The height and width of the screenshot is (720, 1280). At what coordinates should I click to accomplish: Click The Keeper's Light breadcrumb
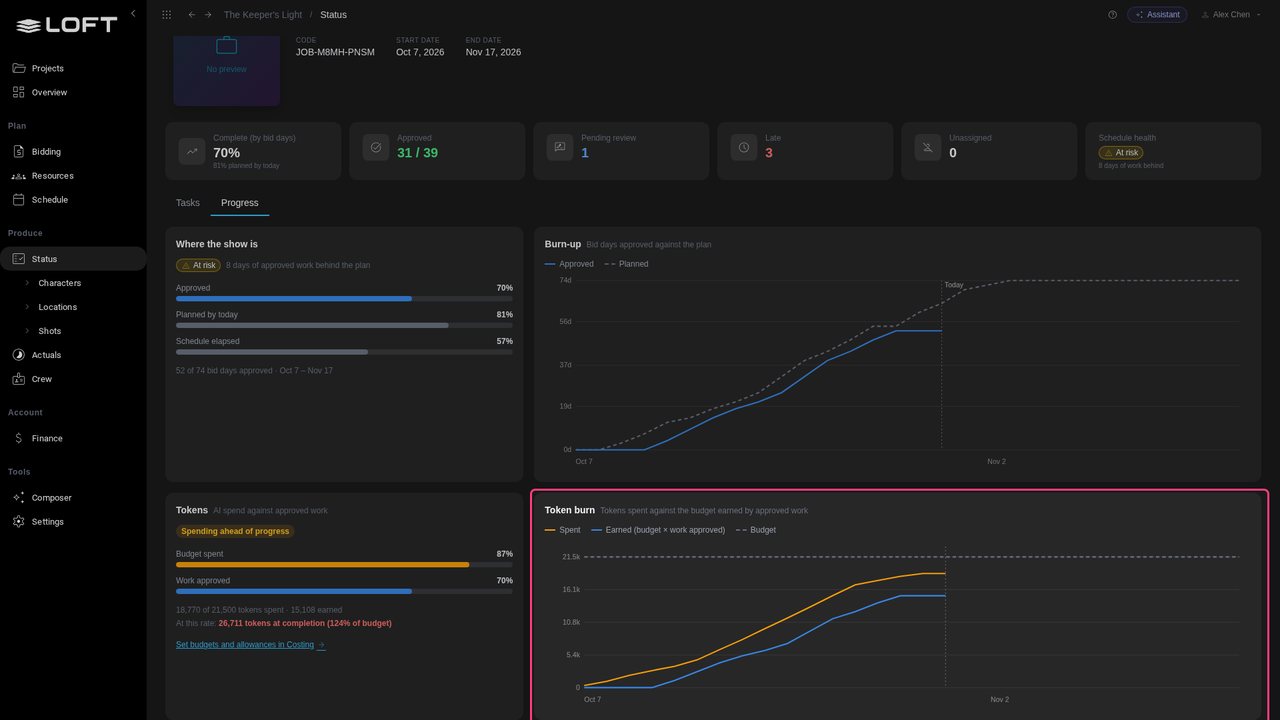pos(263,15)
